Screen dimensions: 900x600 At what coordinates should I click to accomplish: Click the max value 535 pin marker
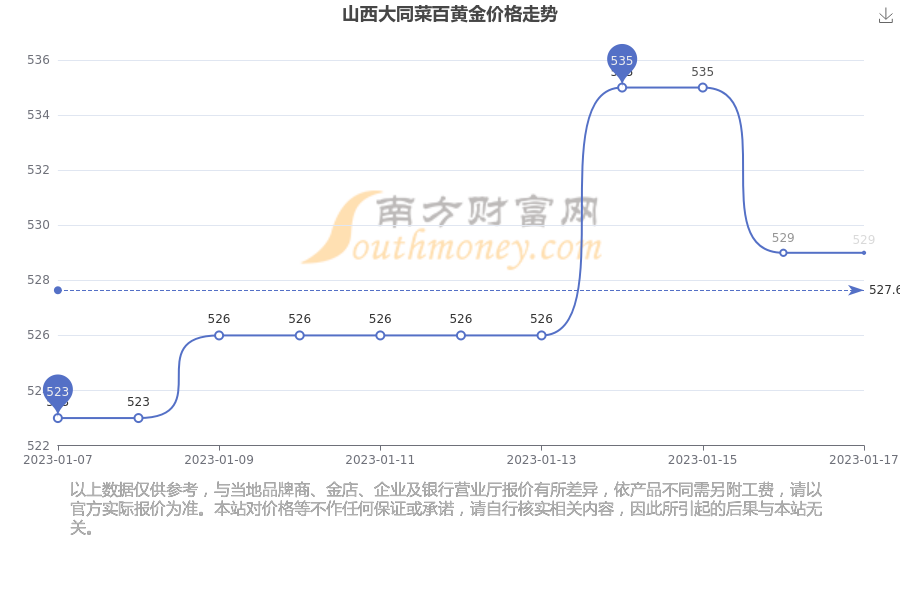coord(622,62)
